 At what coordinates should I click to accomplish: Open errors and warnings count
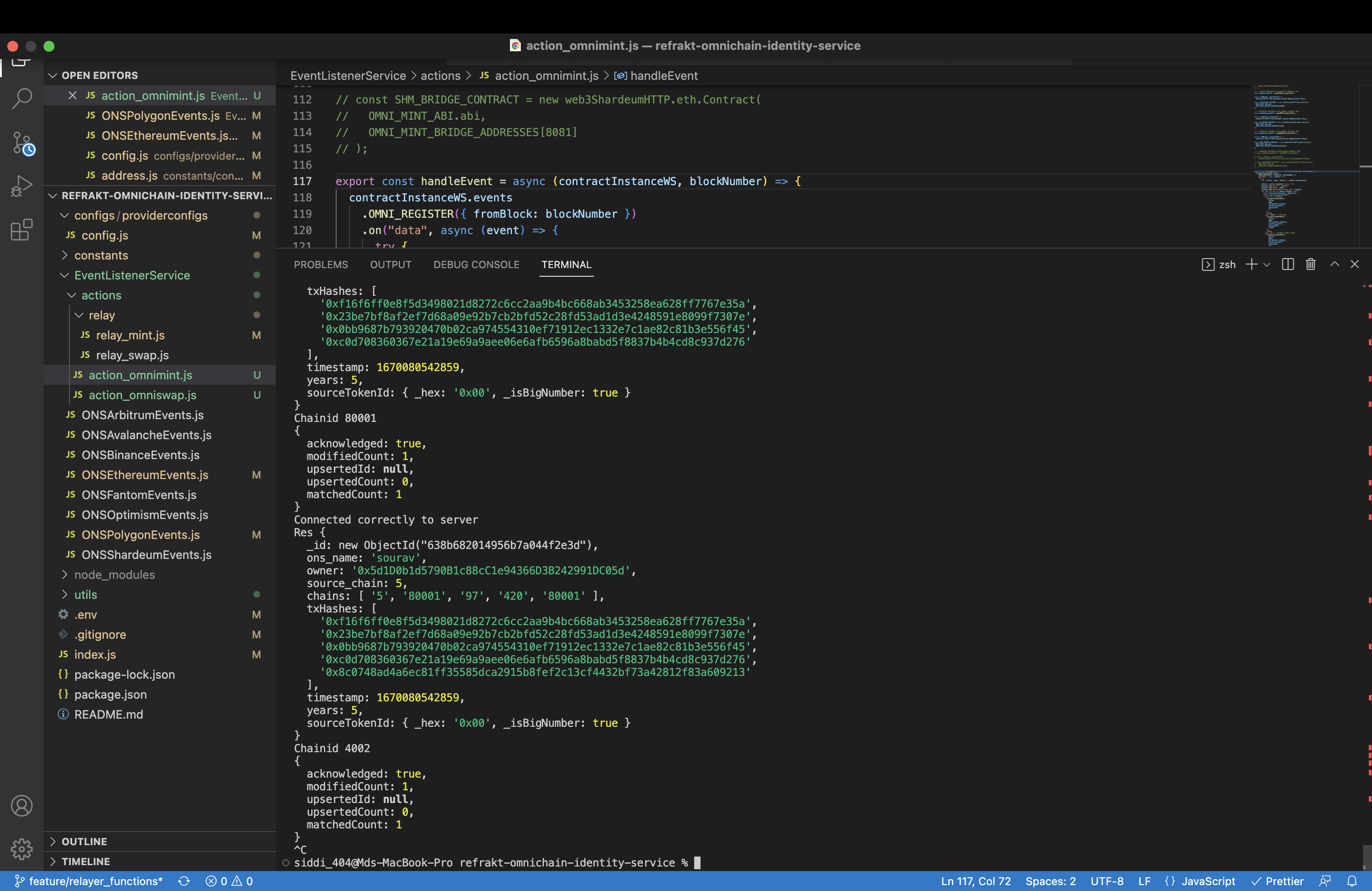(229, 881)
